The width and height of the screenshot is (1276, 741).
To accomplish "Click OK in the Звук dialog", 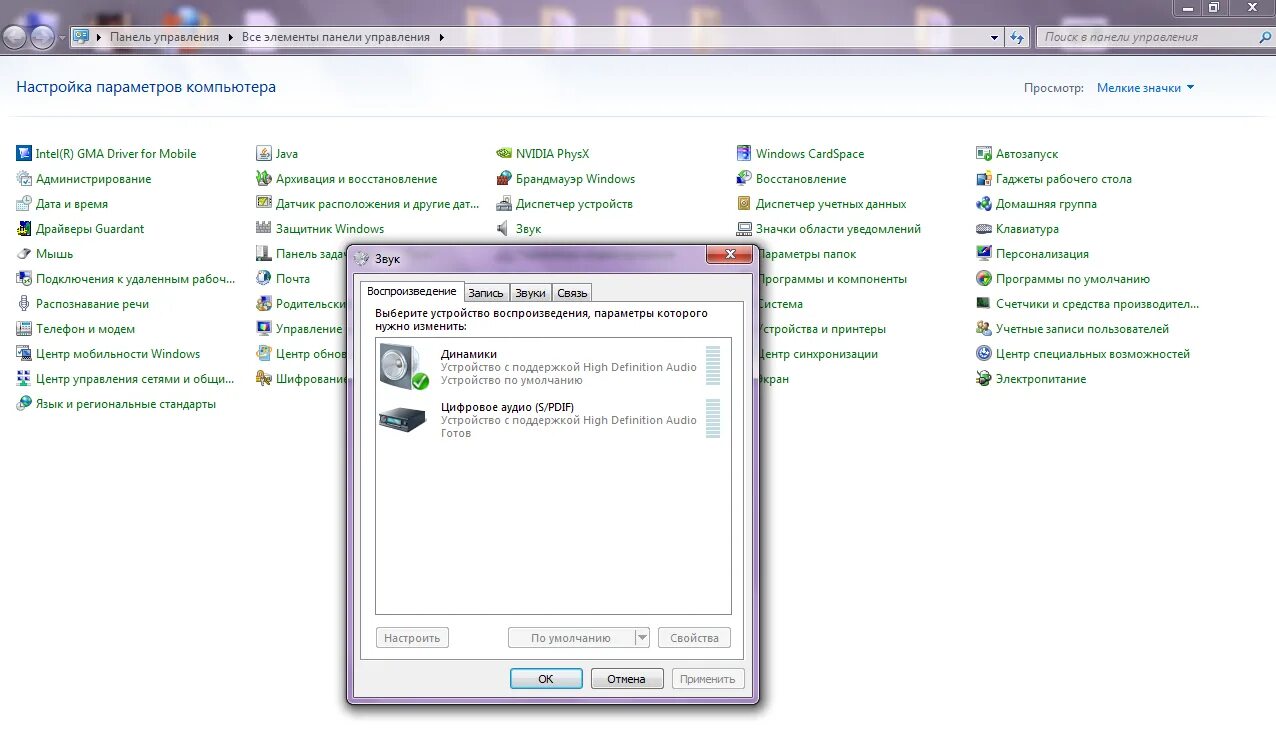I will tap(546, 678).
